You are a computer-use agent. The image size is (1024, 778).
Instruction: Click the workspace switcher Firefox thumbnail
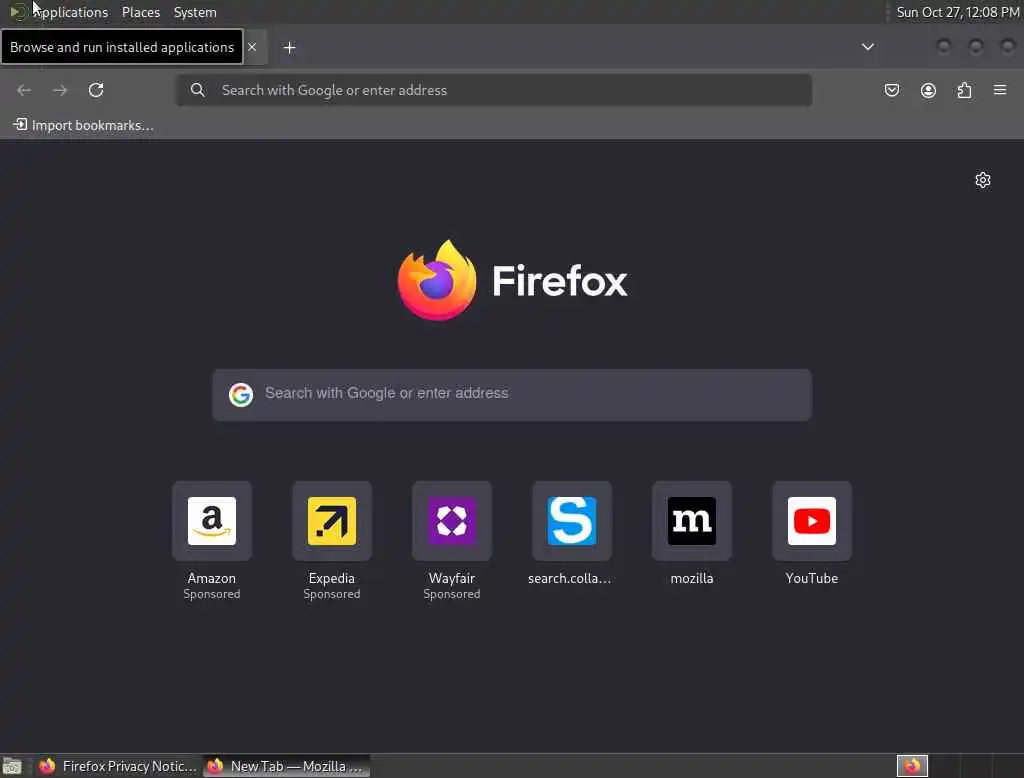click(912, 766)
